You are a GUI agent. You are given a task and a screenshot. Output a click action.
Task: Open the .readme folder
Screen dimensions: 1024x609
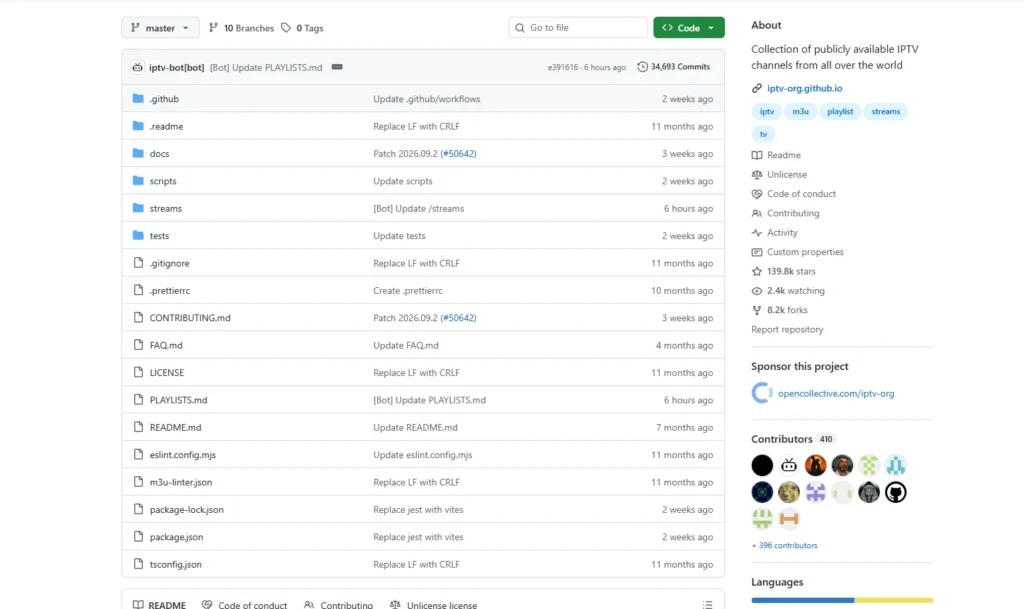[x=166, y=126]
